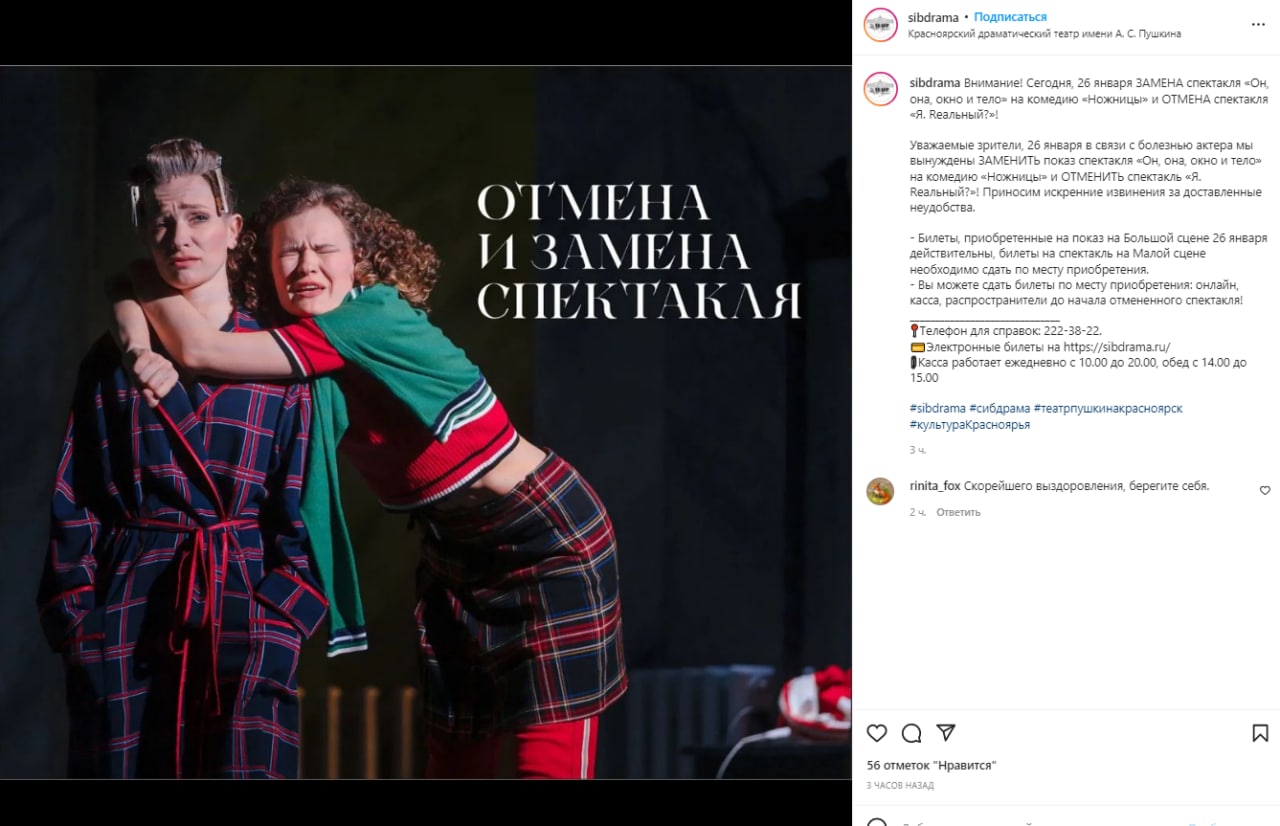
Task: Open the #sibdrama hashtag
Action: 938,408
